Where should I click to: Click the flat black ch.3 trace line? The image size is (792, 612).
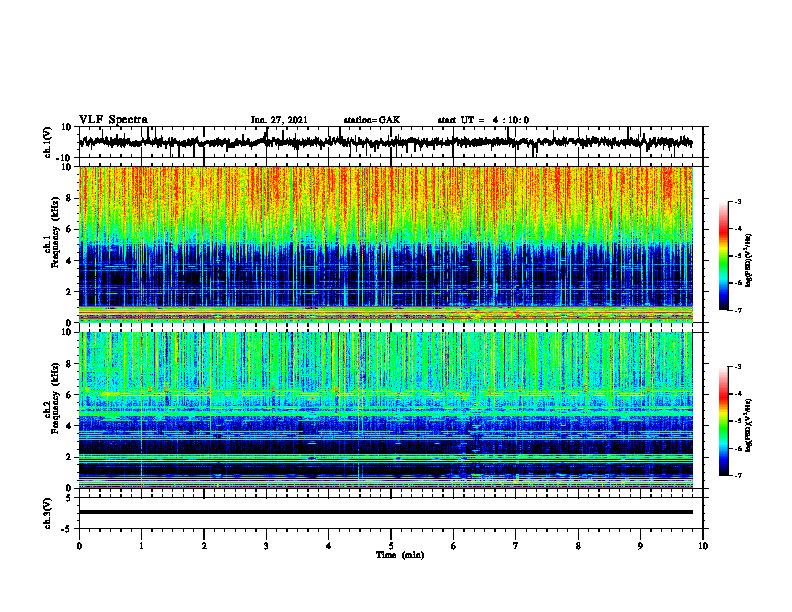tap(386, 512)
